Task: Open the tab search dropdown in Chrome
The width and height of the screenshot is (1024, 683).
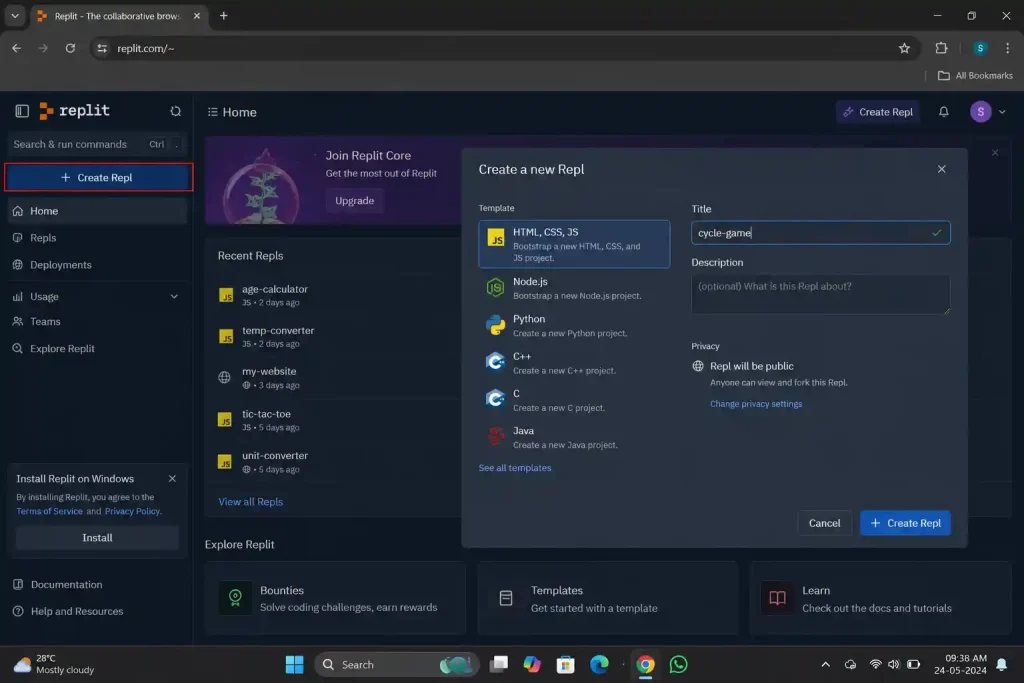Action: [15, 16]
